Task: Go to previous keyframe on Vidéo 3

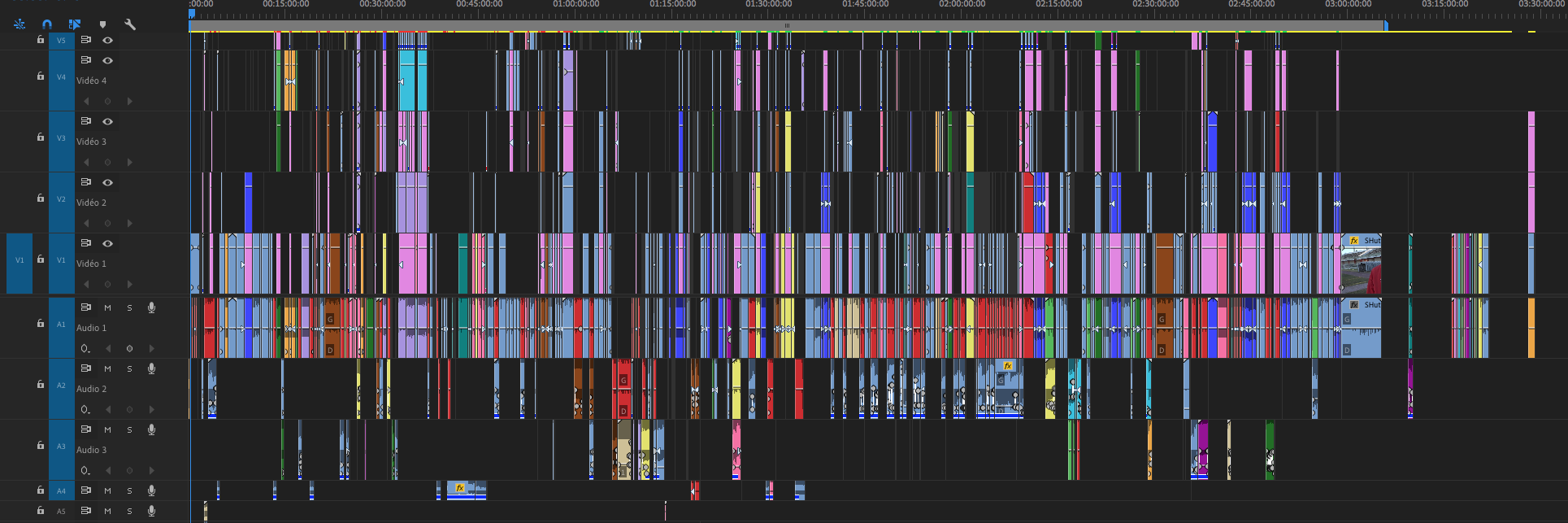Action: (86, 163)
